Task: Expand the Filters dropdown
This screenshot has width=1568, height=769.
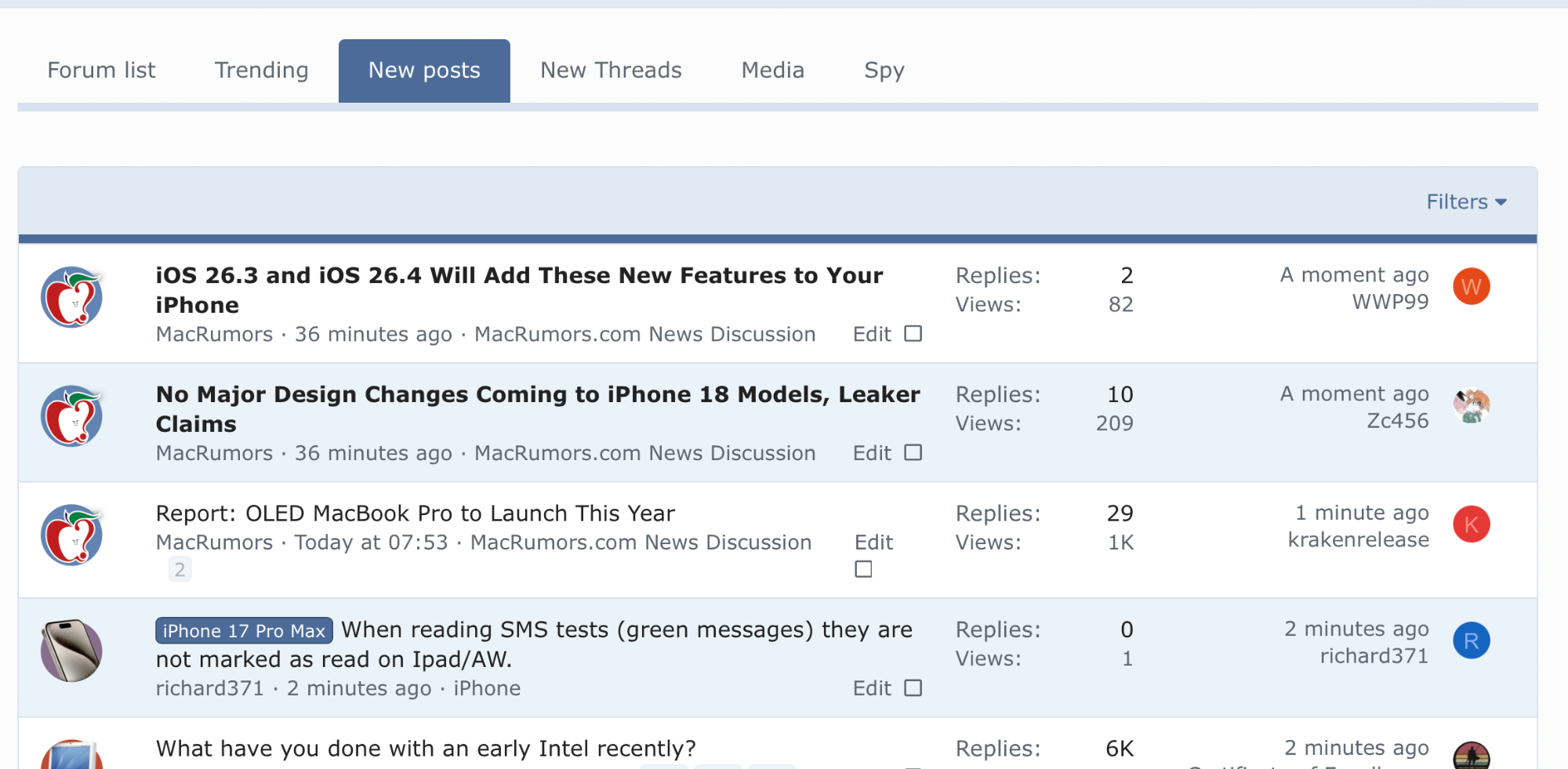Action: coord(1466,202)
